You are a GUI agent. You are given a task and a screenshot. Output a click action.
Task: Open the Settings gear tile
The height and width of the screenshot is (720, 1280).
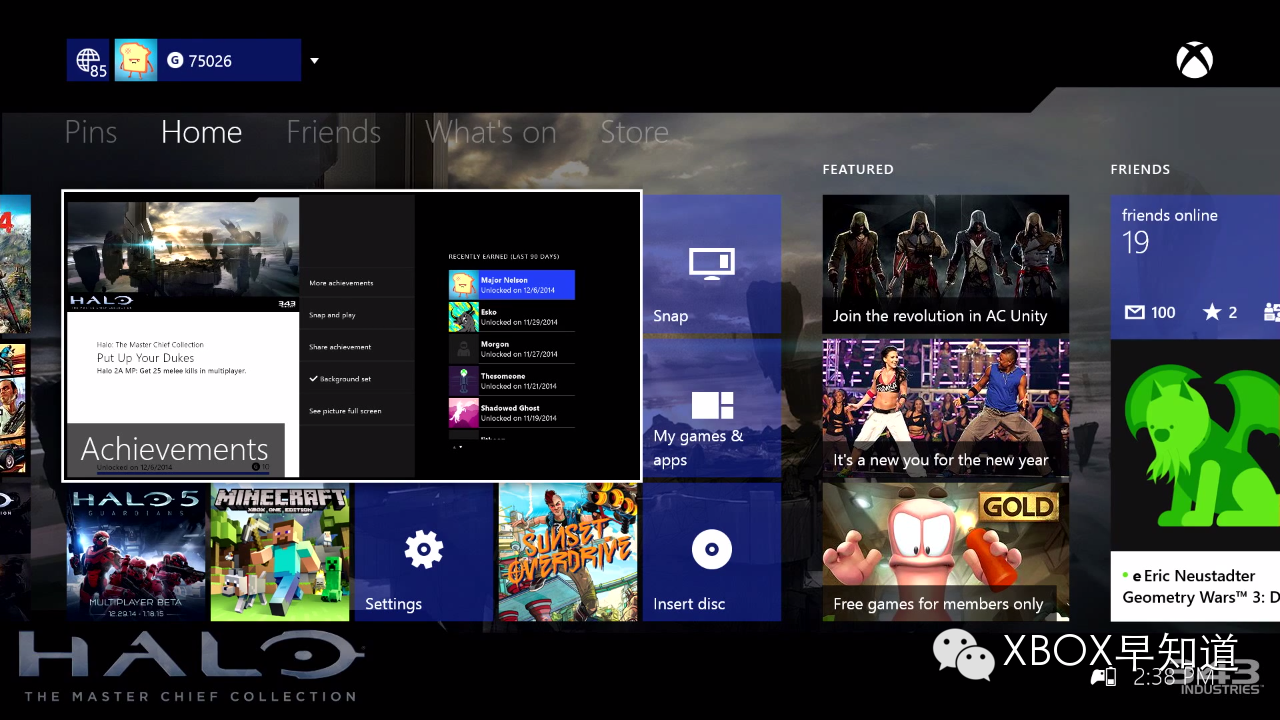(424, 552)
